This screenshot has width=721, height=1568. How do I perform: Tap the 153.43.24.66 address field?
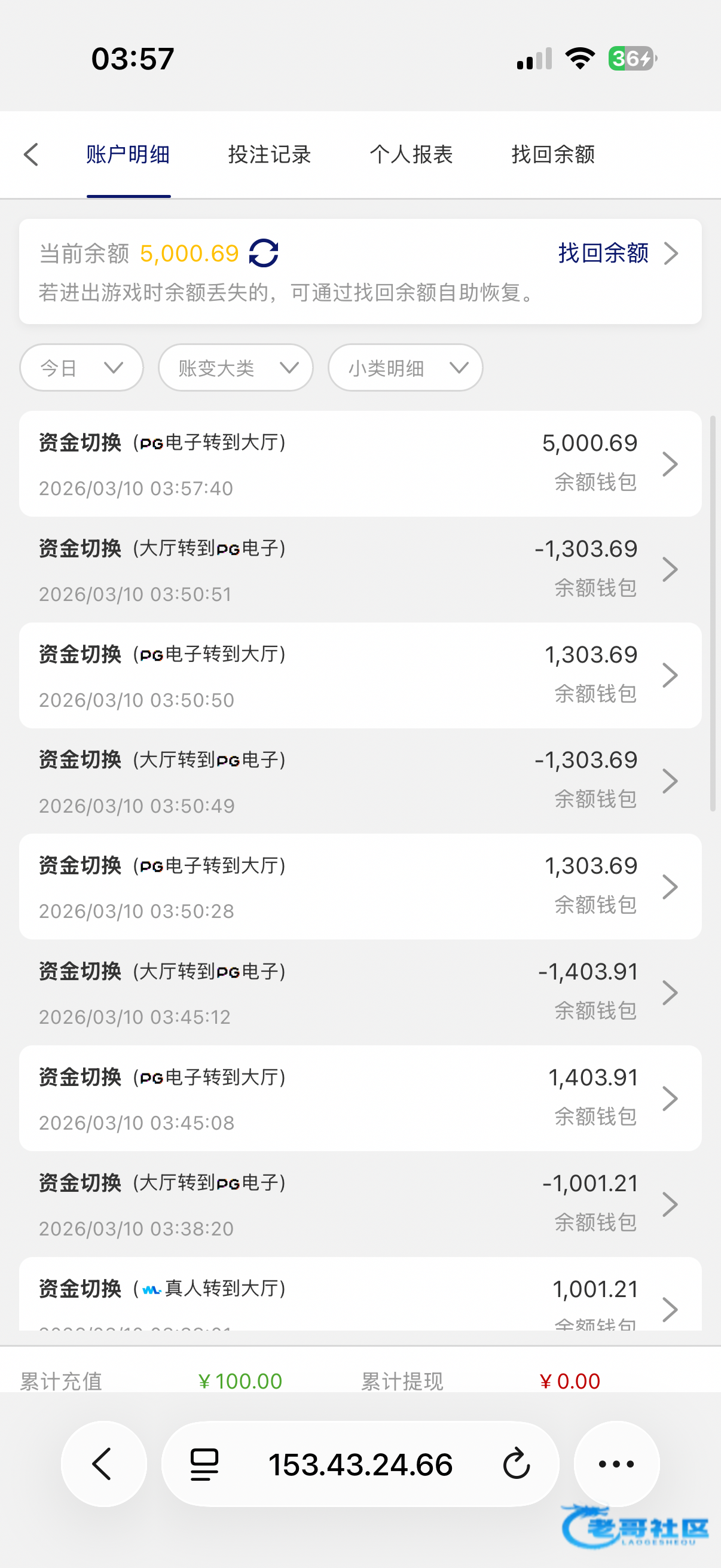point(360,1464)
